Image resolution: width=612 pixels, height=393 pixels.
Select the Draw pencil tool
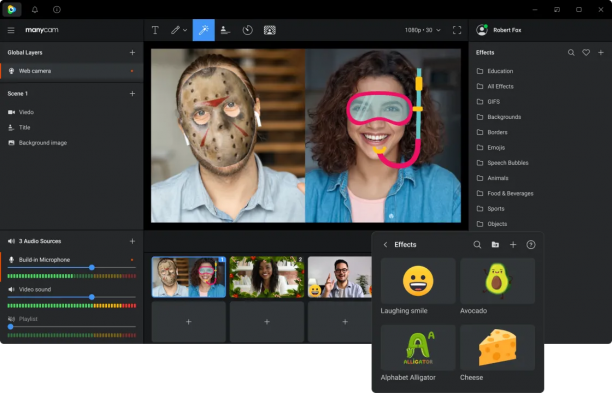point(175,30)
